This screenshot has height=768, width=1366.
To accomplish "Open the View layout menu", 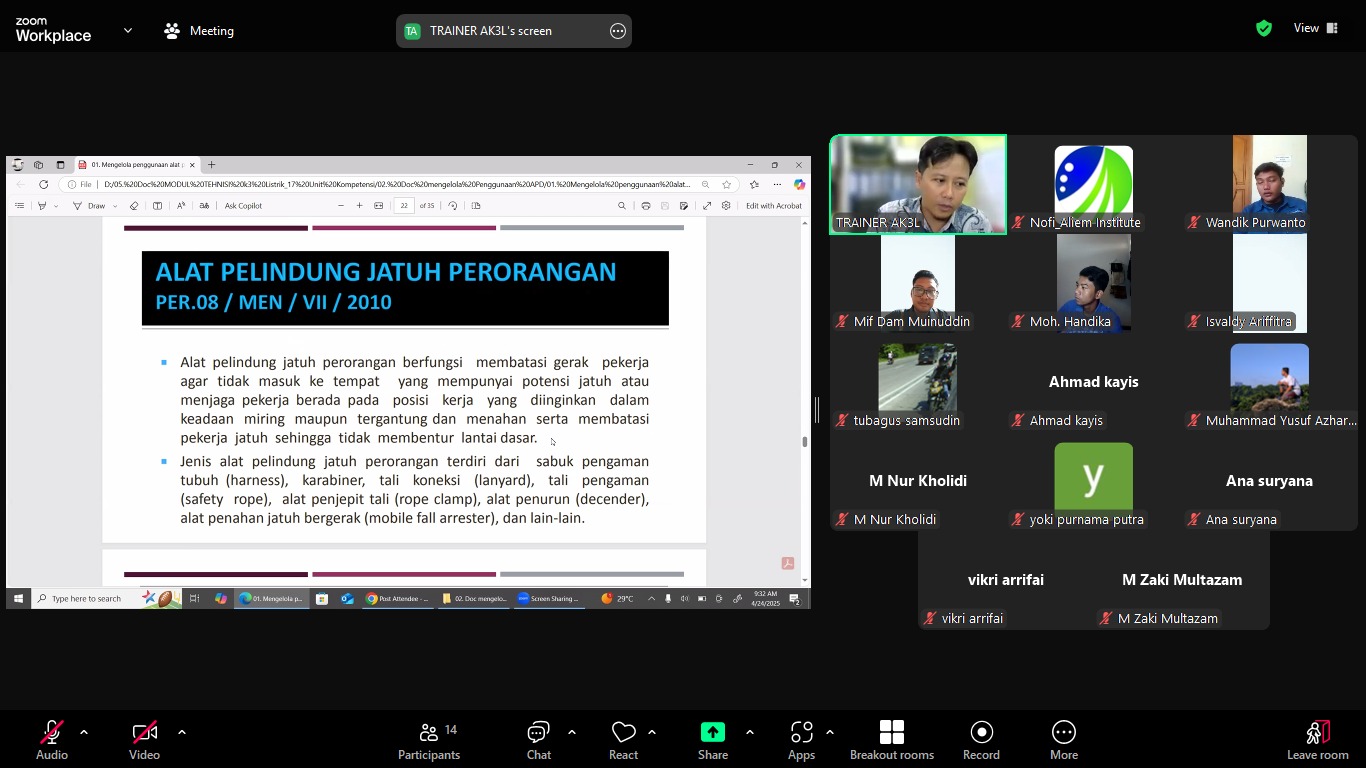I will coord(1316,28).
